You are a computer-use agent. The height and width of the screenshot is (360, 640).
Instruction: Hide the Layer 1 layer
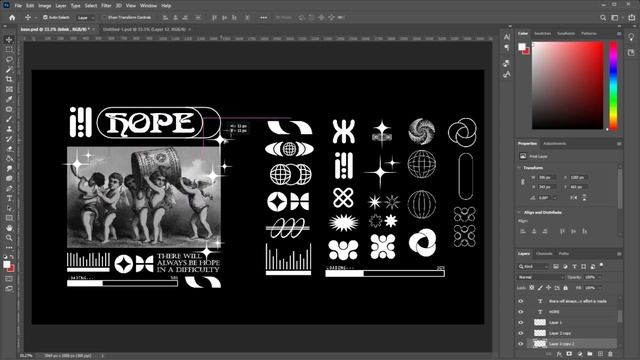click(x=520, y=322)
